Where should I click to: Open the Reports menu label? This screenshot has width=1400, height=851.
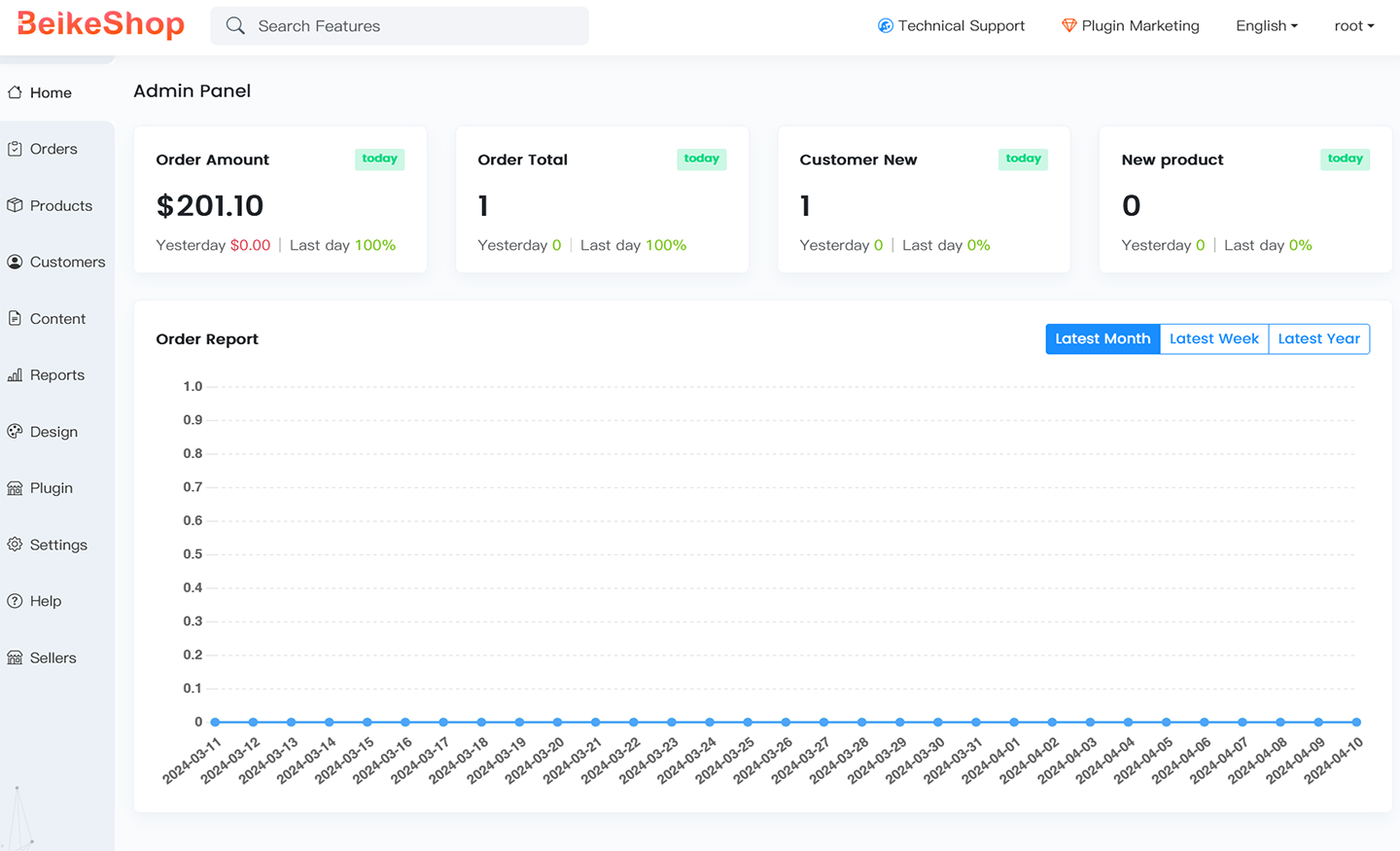(x=57, y=374)
